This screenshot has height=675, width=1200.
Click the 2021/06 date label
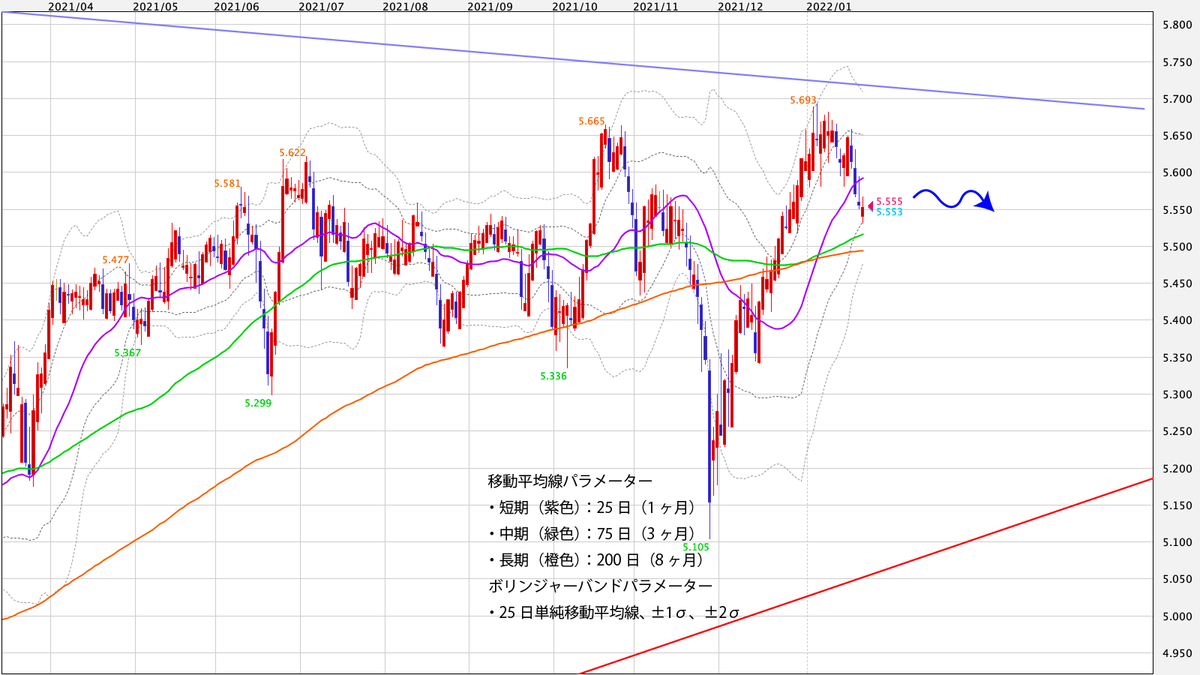(237, 6)
